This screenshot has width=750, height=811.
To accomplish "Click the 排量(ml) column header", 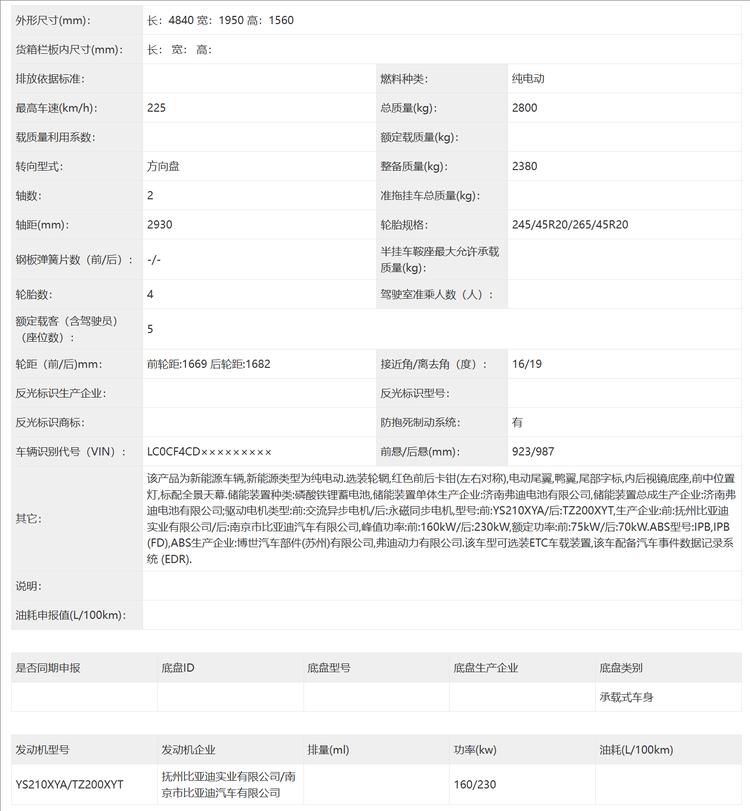I will [x=328, y=750].
